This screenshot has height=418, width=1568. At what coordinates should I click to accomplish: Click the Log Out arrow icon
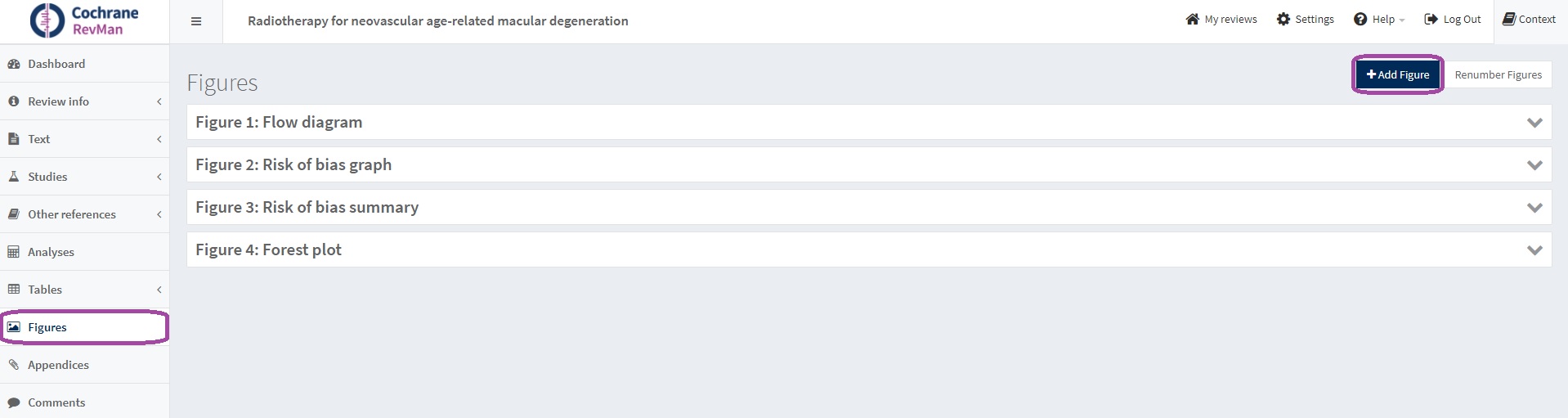click(1431, 19)
